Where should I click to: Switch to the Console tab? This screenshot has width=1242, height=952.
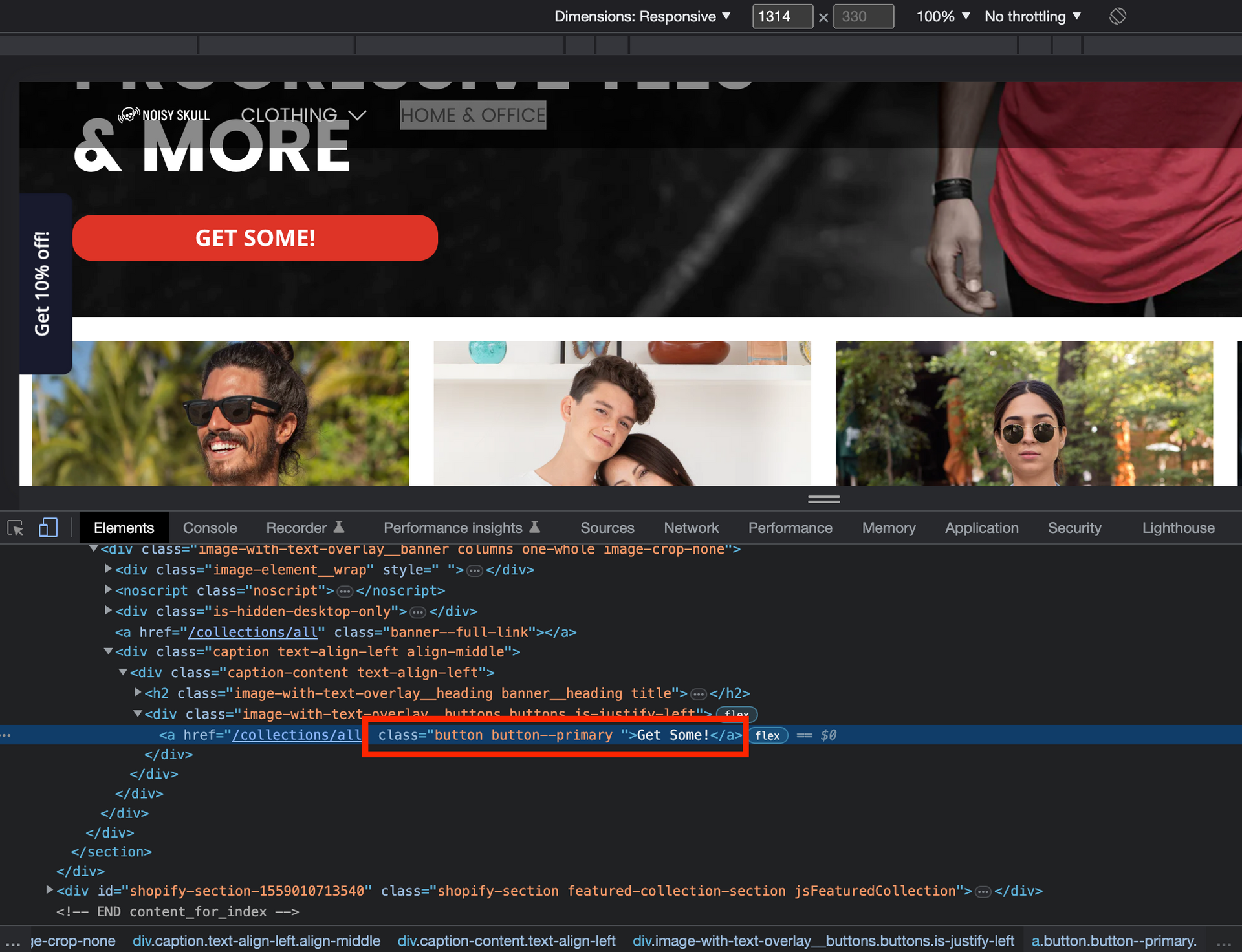(210, 528)
